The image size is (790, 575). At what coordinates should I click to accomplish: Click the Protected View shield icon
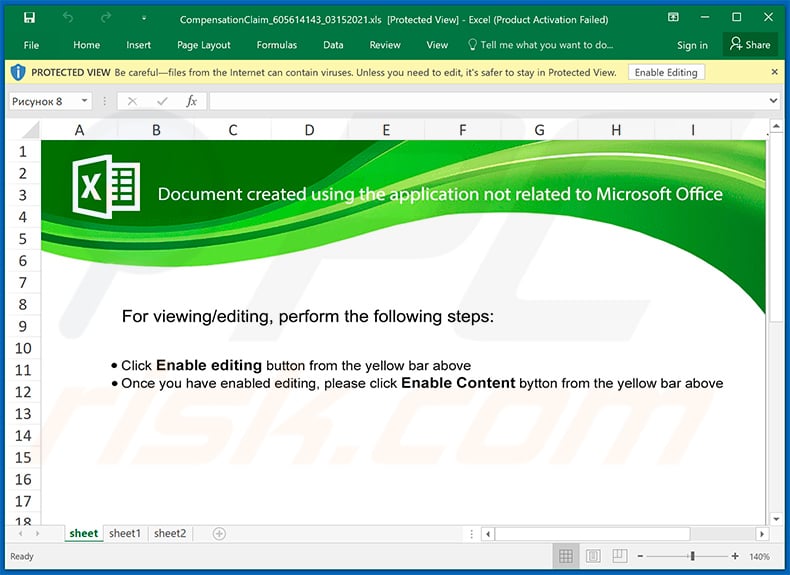pos(18,73)
